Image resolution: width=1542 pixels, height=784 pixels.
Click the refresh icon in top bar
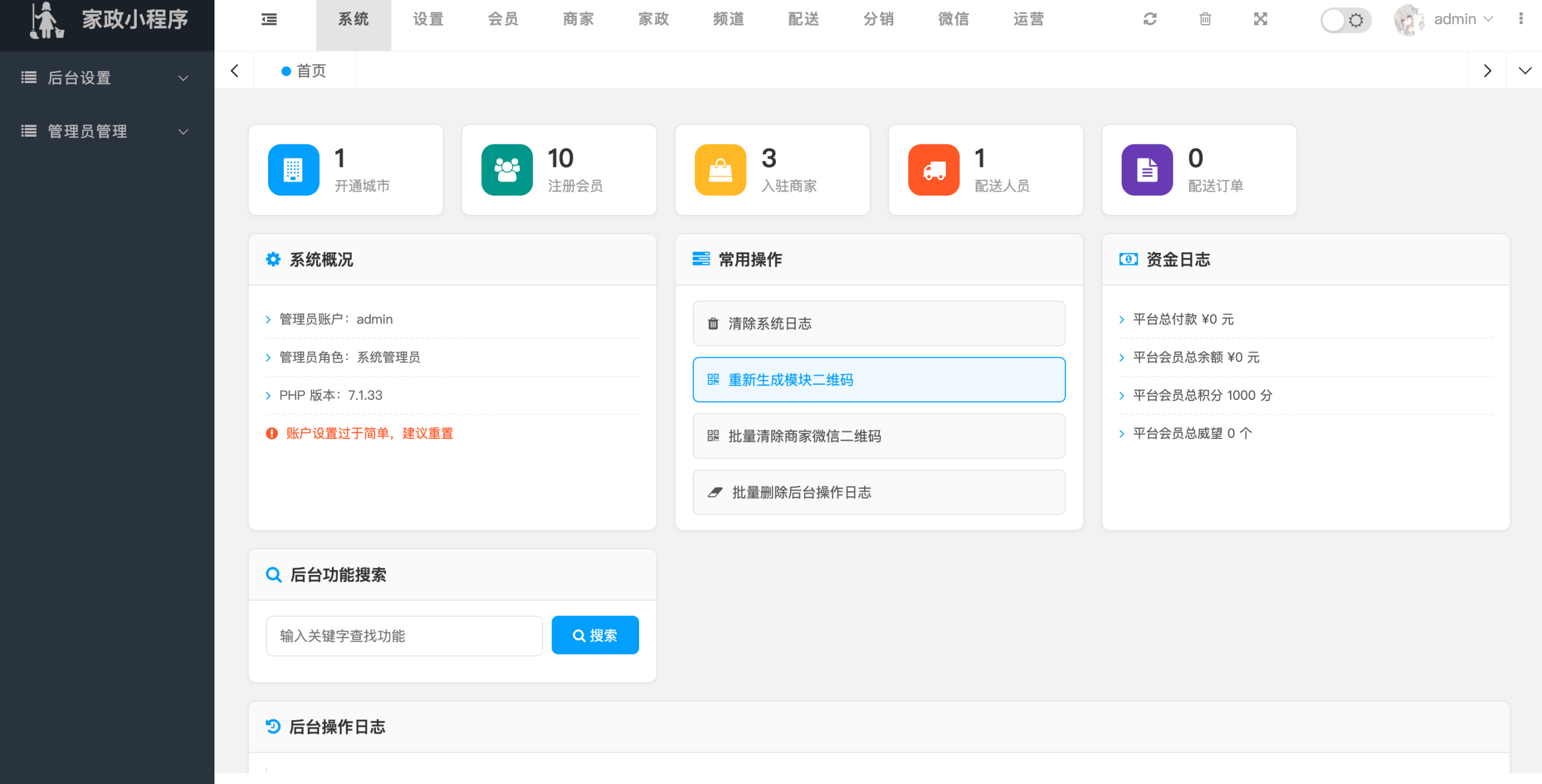[x=1150, y=19]
